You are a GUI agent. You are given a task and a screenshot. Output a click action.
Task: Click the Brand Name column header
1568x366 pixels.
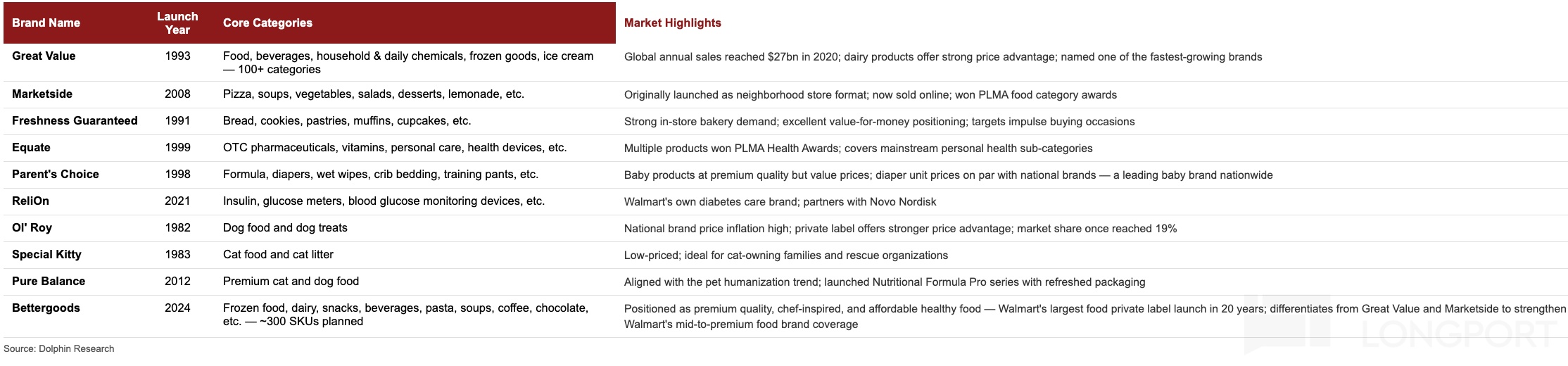click(46, 23)
